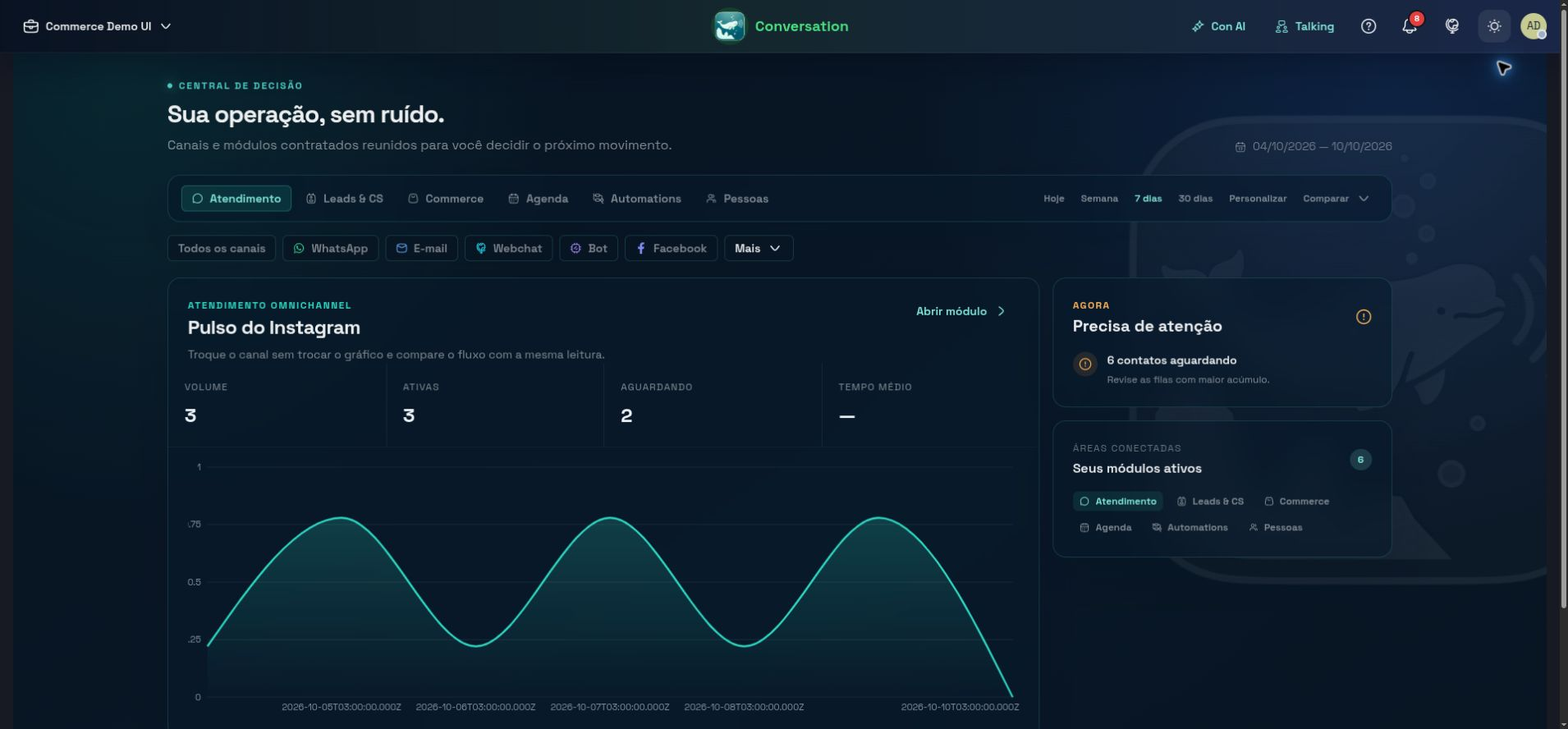
Task: Filter by the Bot channel
Action: pos(589,249)
